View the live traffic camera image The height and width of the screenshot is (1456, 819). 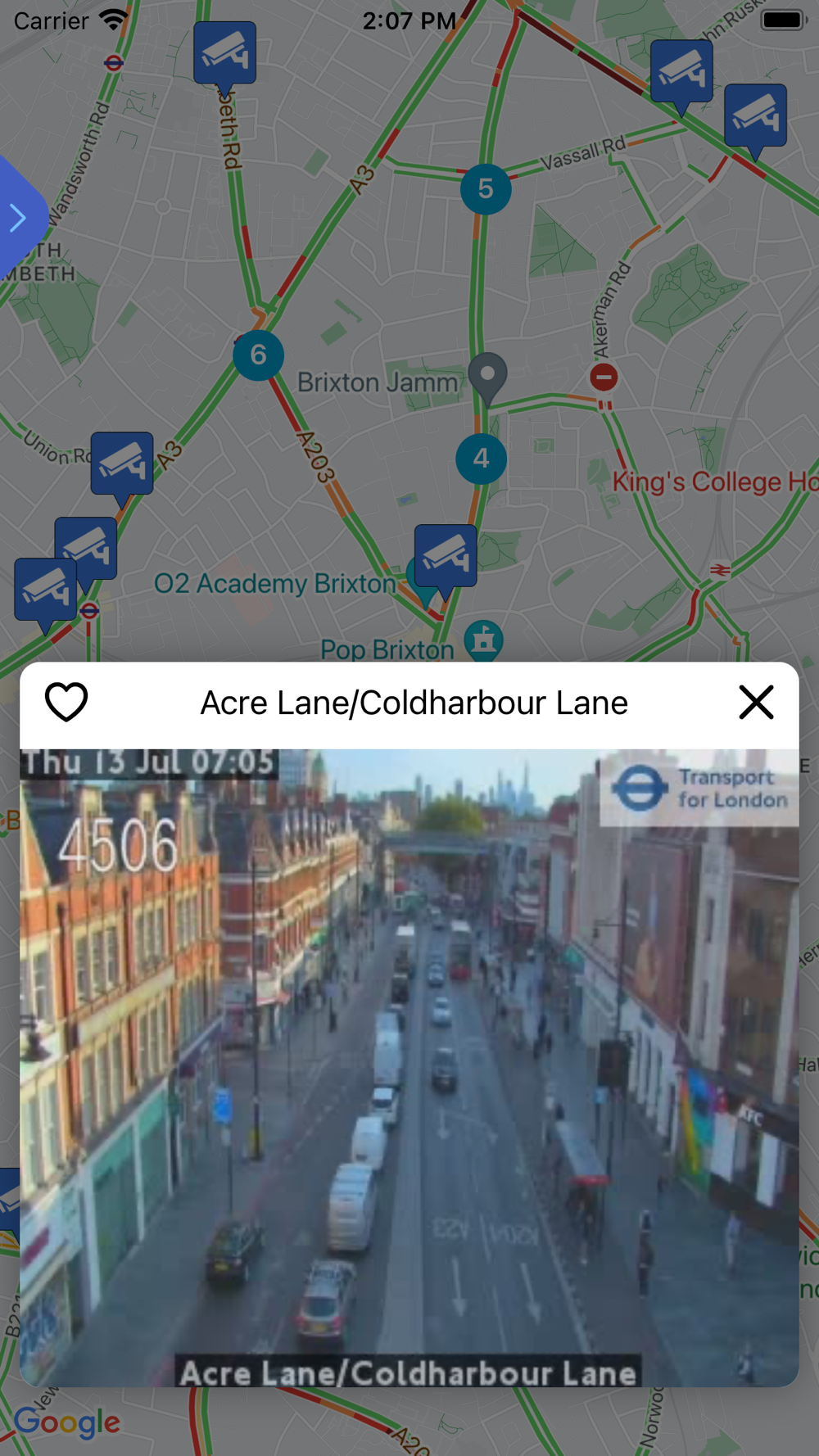click(409, 1068)
